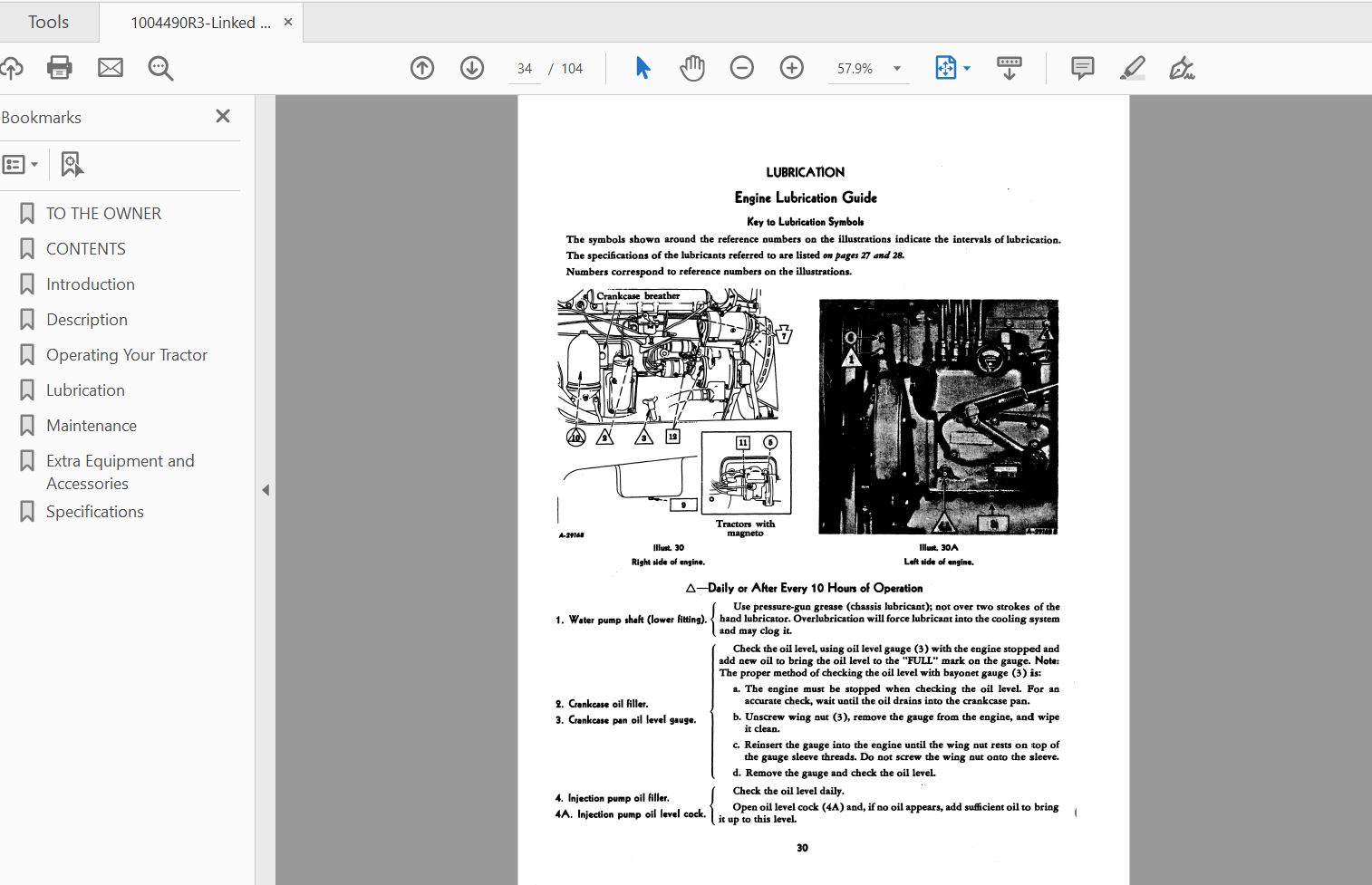Viewport: 1372px width, 885px height.
Task: Close the 1004490R3-Linked document tab
Action: (288, 22)
